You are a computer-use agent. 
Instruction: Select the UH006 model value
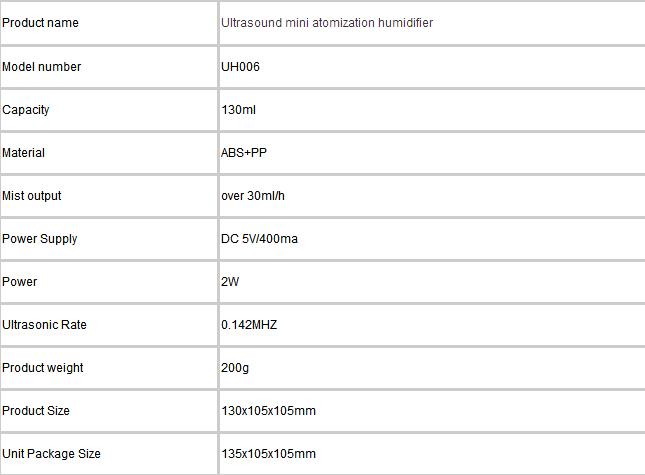point(240,67)
